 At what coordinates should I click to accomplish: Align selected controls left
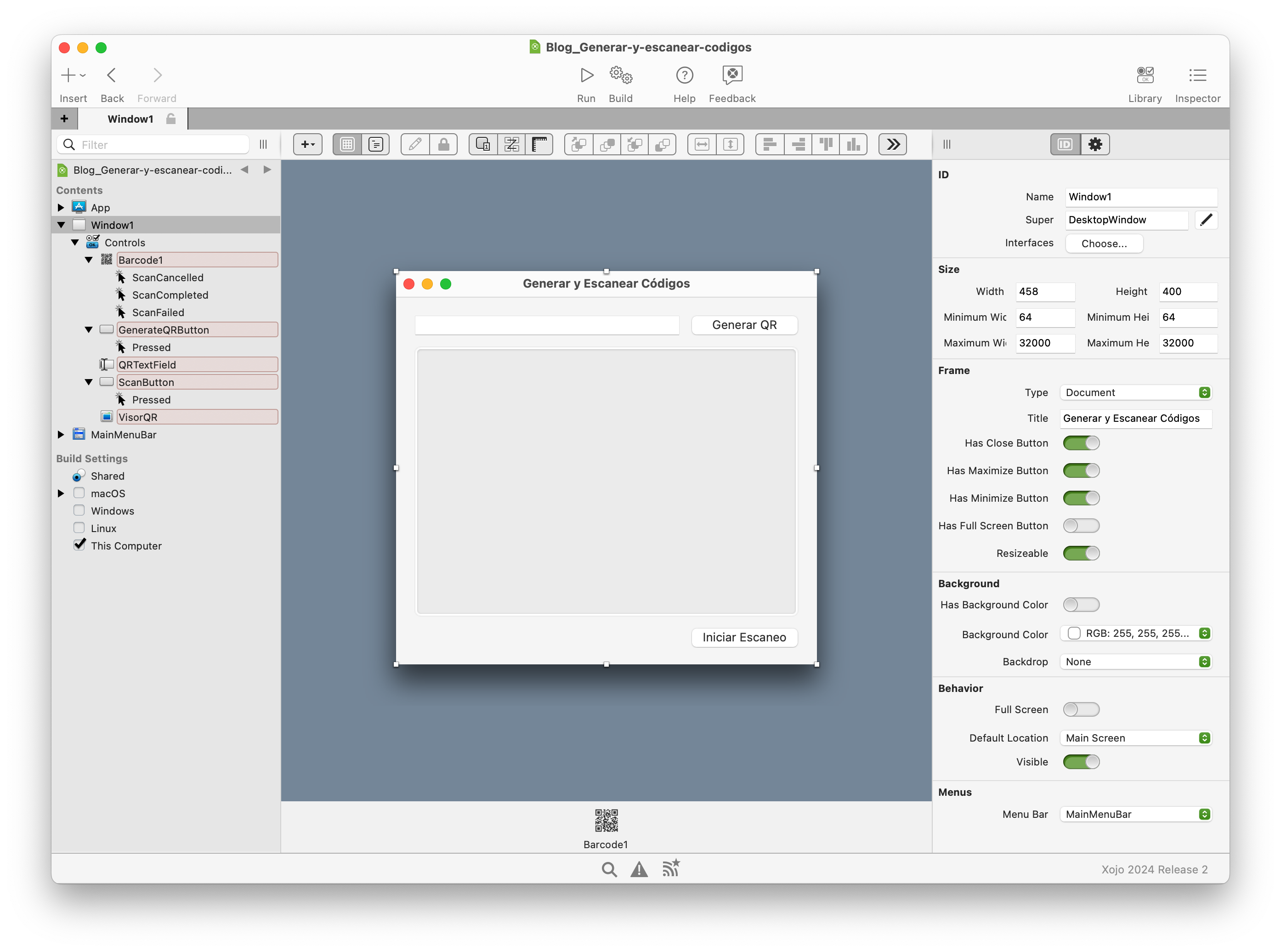pyautogui.click(x=769, y=144)
